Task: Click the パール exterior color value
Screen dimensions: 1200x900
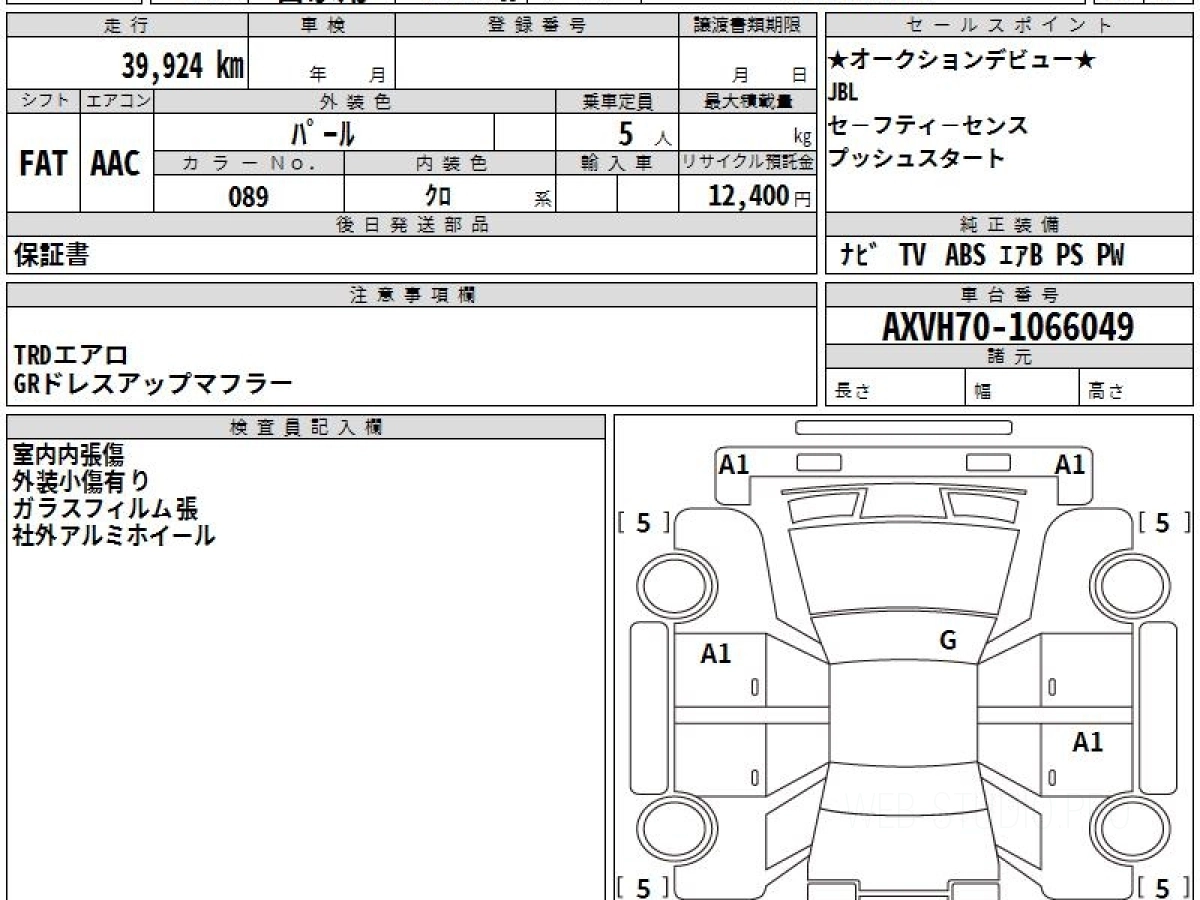Action: click(322, 132)
